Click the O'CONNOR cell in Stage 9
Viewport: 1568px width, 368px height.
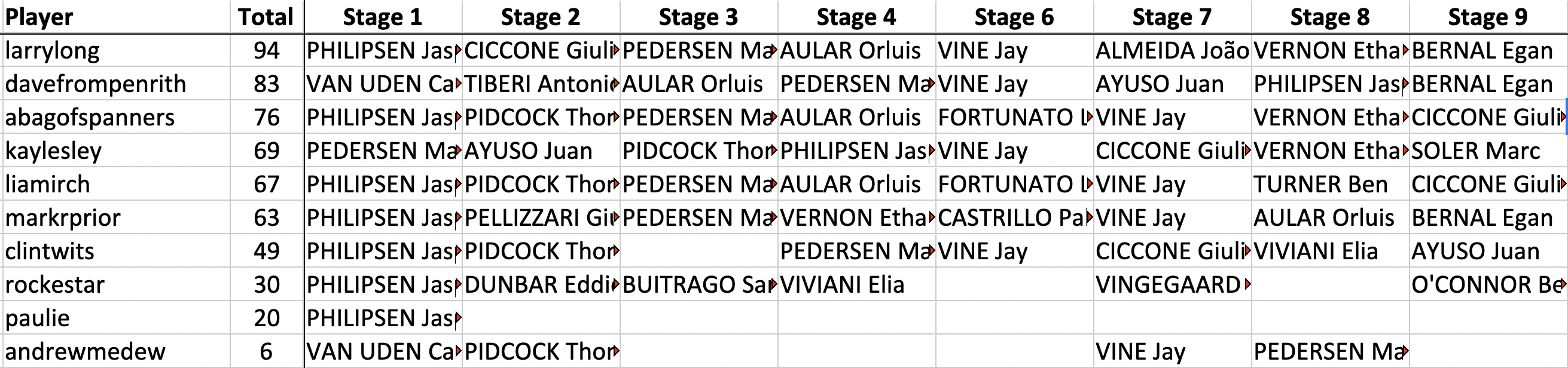click(x=1487, y=285)
